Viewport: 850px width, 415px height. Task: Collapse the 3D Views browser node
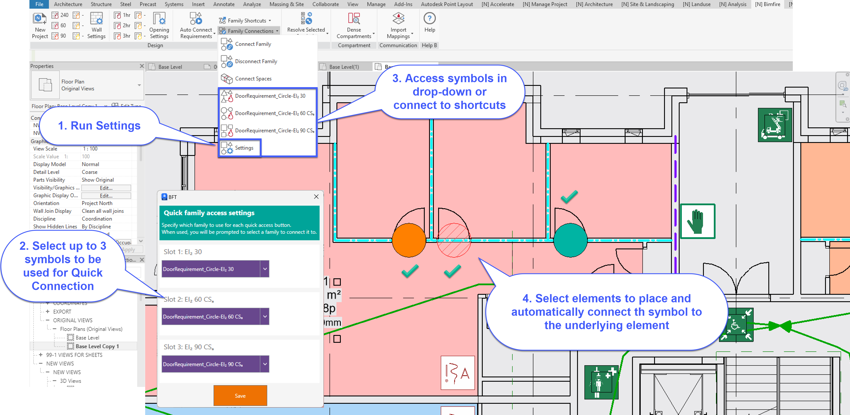(x=54, y=381)
